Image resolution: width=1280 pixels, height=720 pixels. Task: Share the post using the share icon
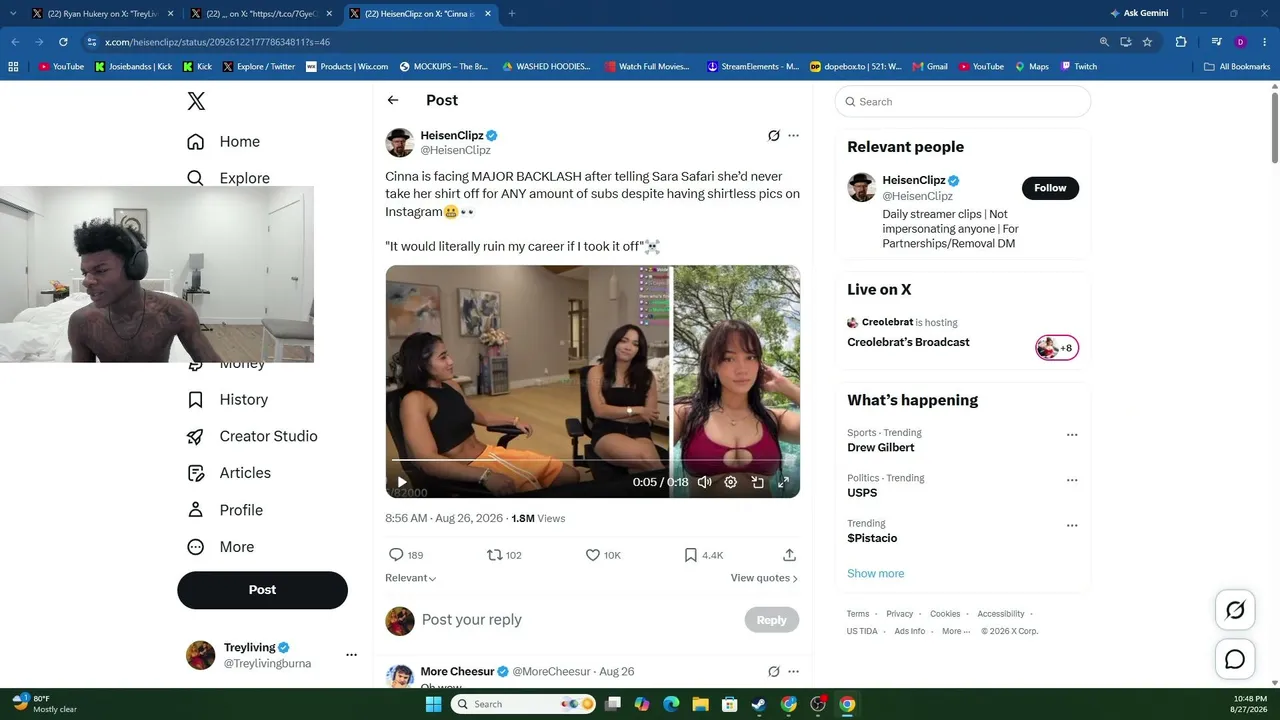(x=789, y=555)
